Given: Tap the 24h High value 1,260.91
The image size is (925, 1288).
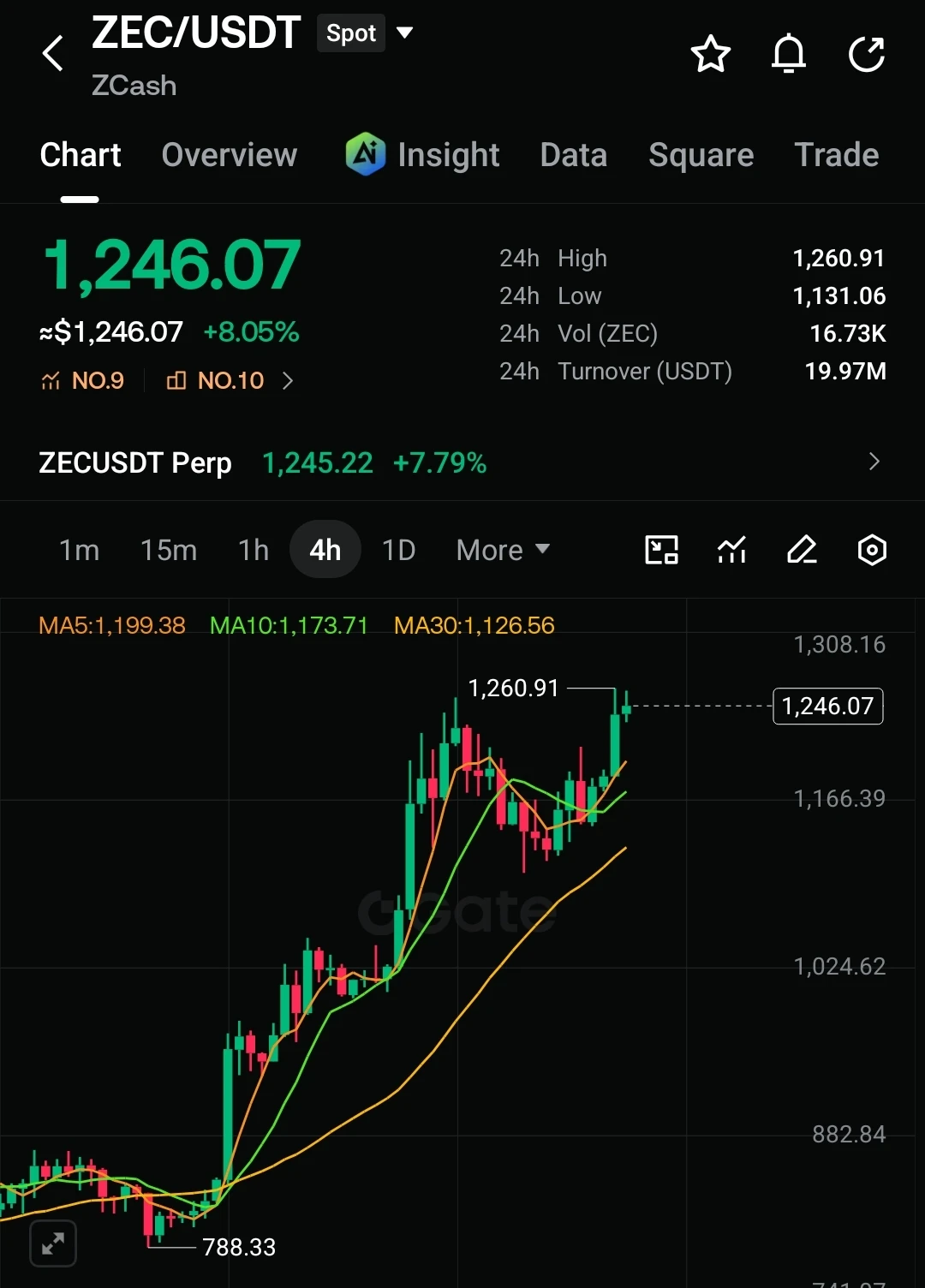Looking at the screenshot, I should coord(839,258).
